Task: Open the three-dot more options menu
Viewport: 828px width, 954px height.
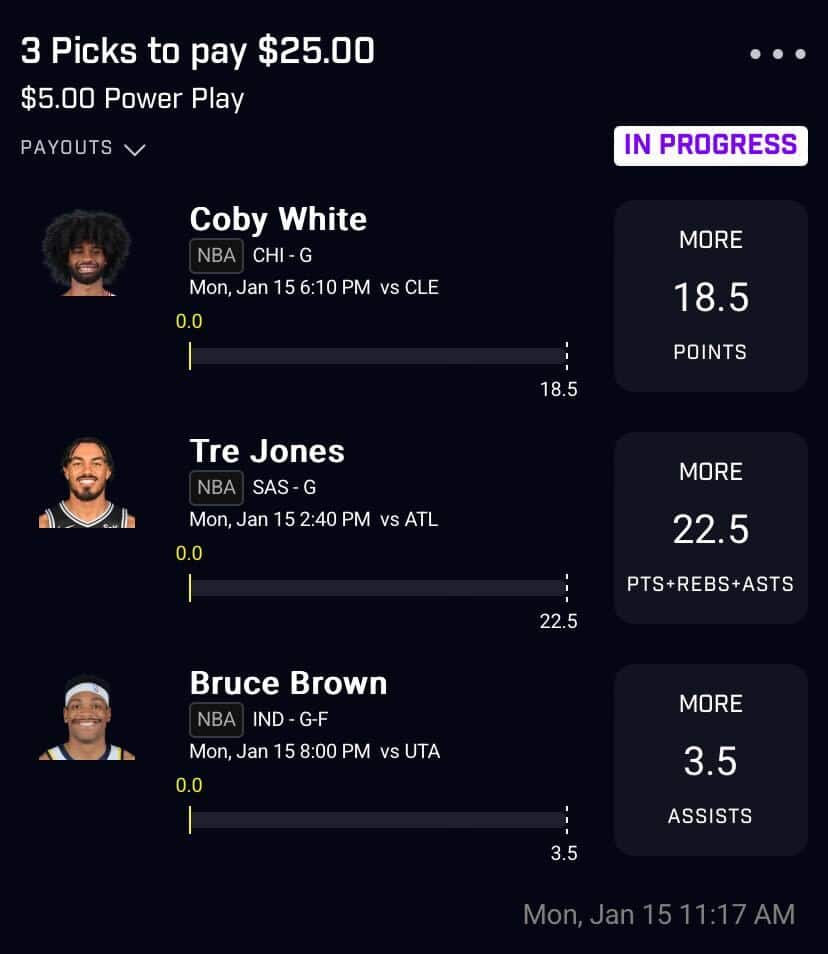Action: coord(778,54)
